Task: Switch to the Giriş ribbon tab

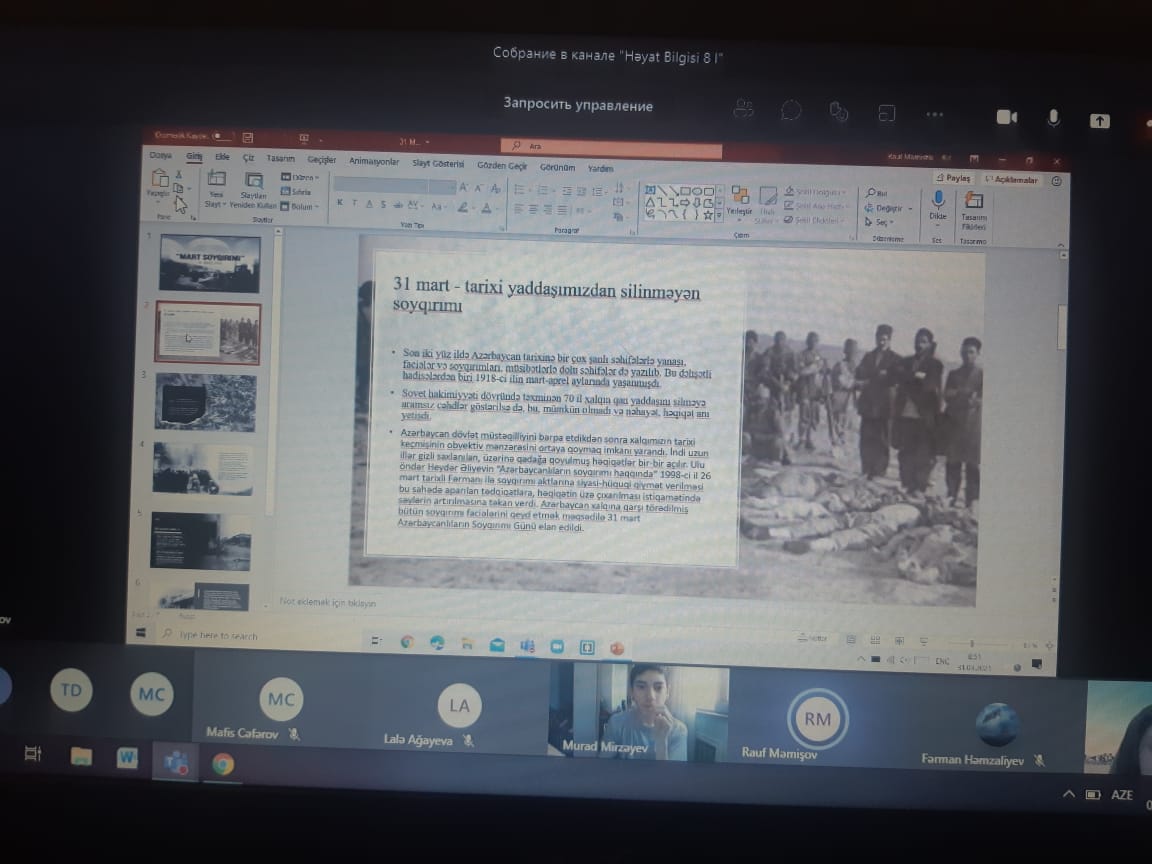Action: pyautogui.click(x=194, y=156)
